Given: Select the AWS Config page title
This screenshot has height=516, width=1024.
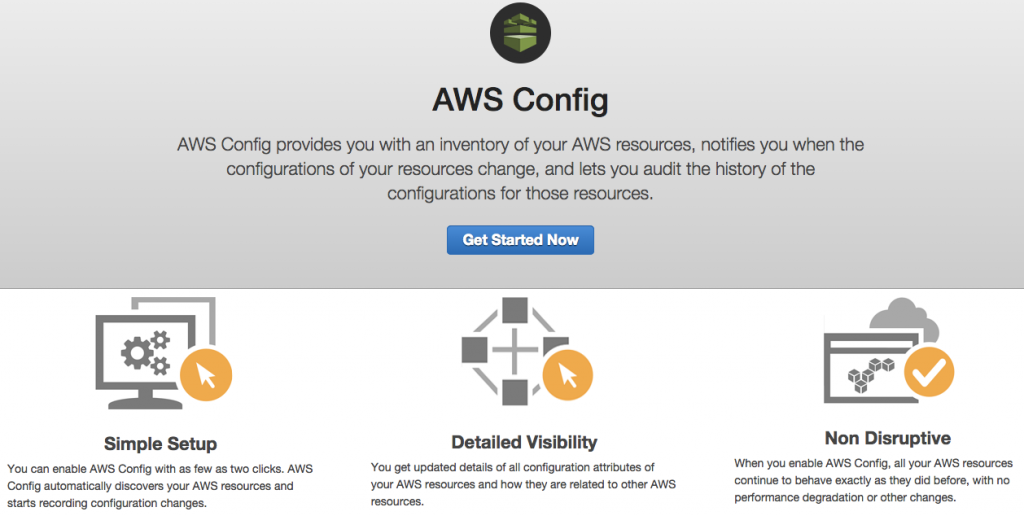Looking at the screenshot, I should pyautogui.click(x=520, y=100).
